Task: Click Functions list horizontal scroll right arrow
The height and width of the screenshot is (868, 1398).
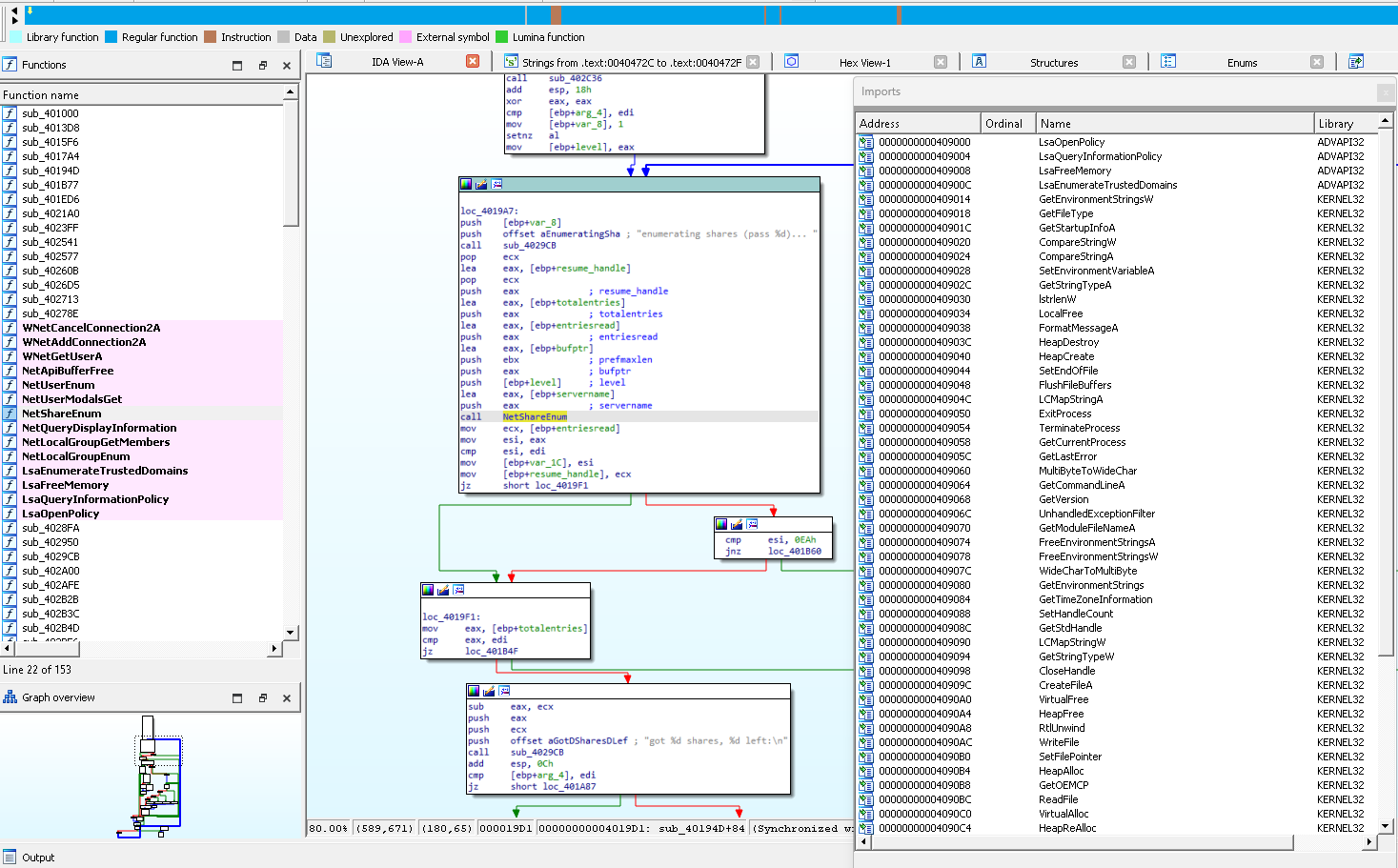Action: (274, 649)
